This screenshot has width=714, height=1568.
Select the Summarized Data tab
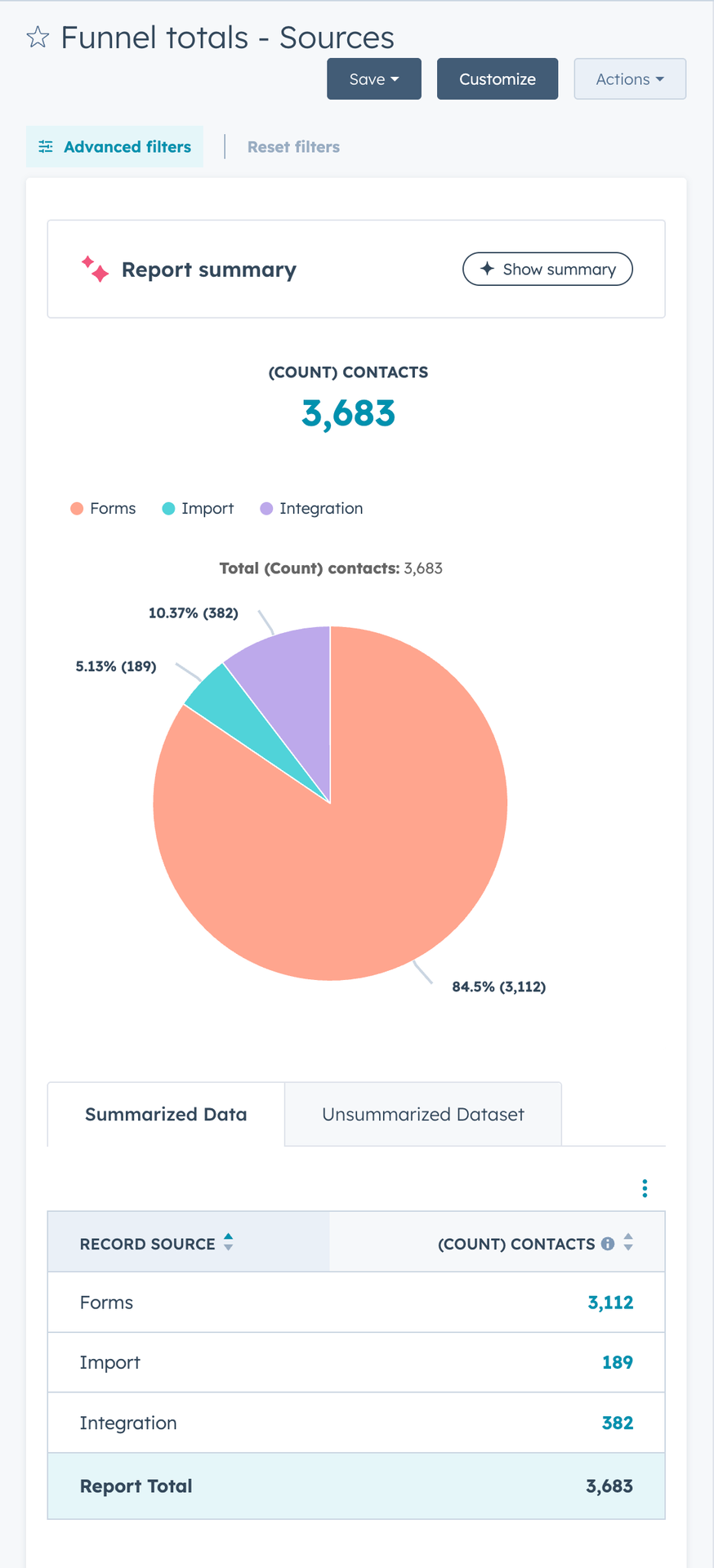[166, 1115]
